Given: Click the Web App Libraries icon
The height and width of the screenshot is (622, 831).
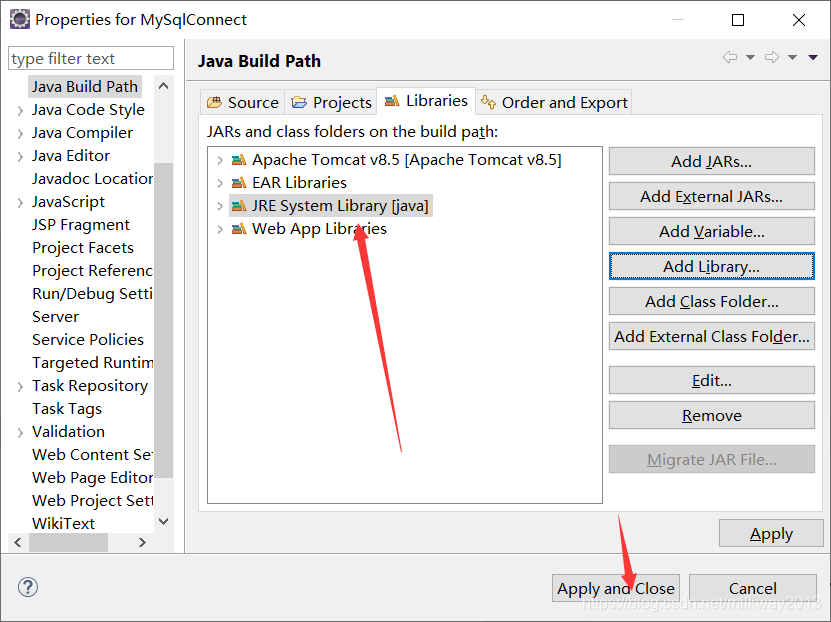Looking at the screenshot, I should pyautogui.click(x=240, y=228).
